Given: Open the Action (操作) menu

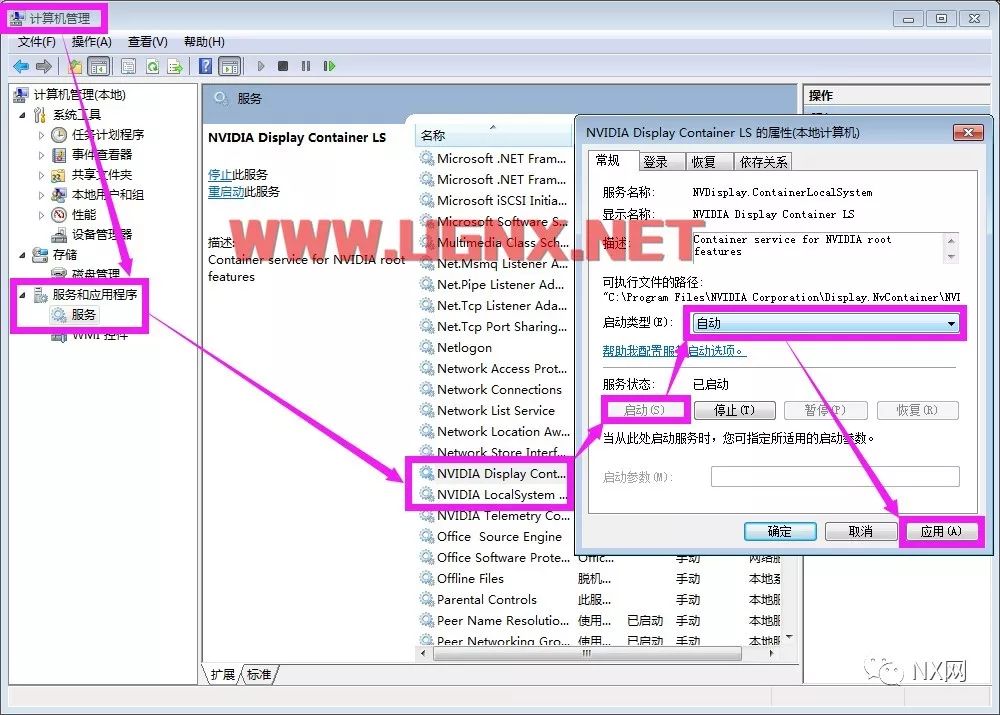Looking at the screenshot, I should 92,41.
